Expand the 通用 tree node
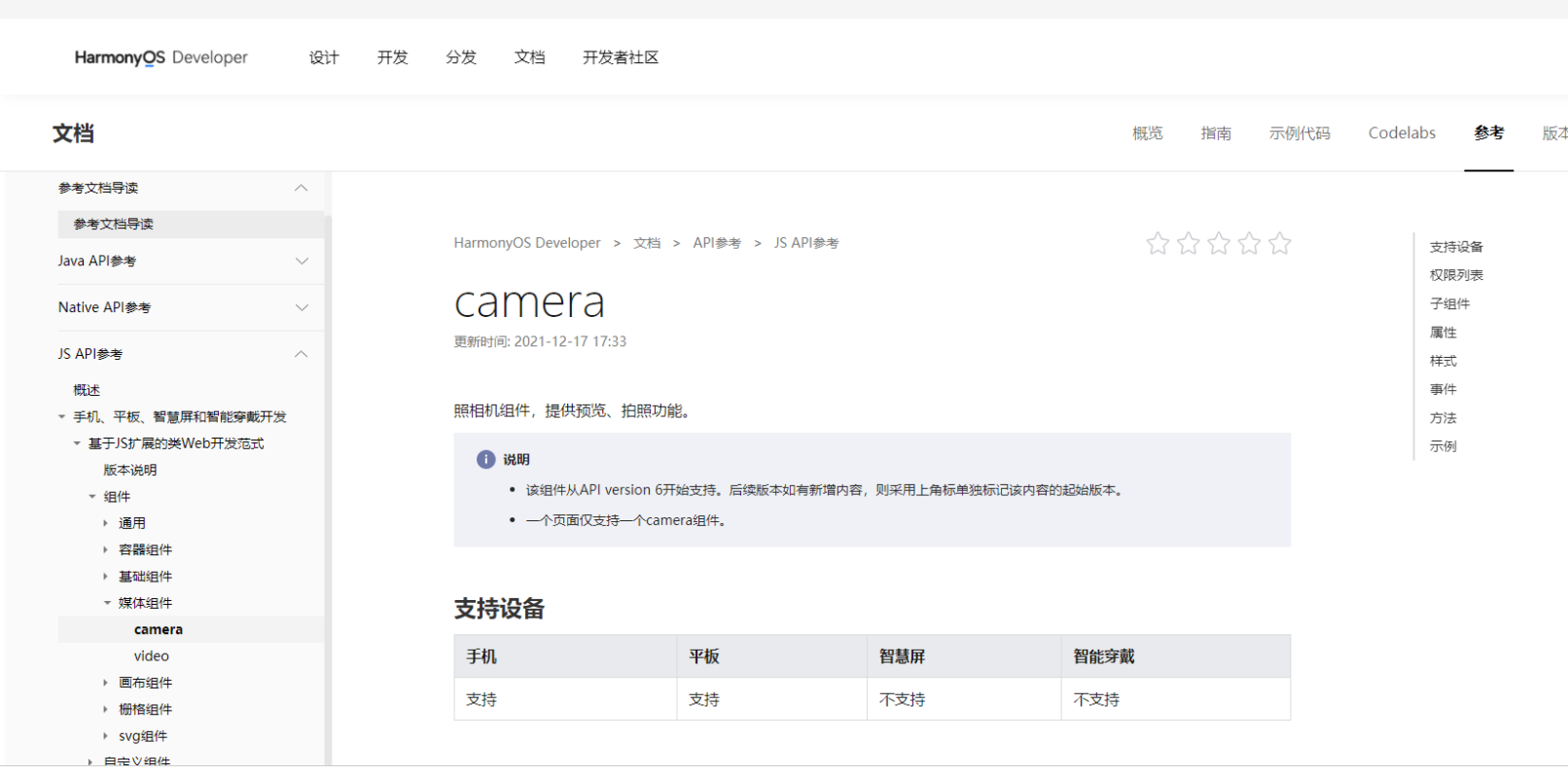The image size is (1568, 776). point(106,523)
